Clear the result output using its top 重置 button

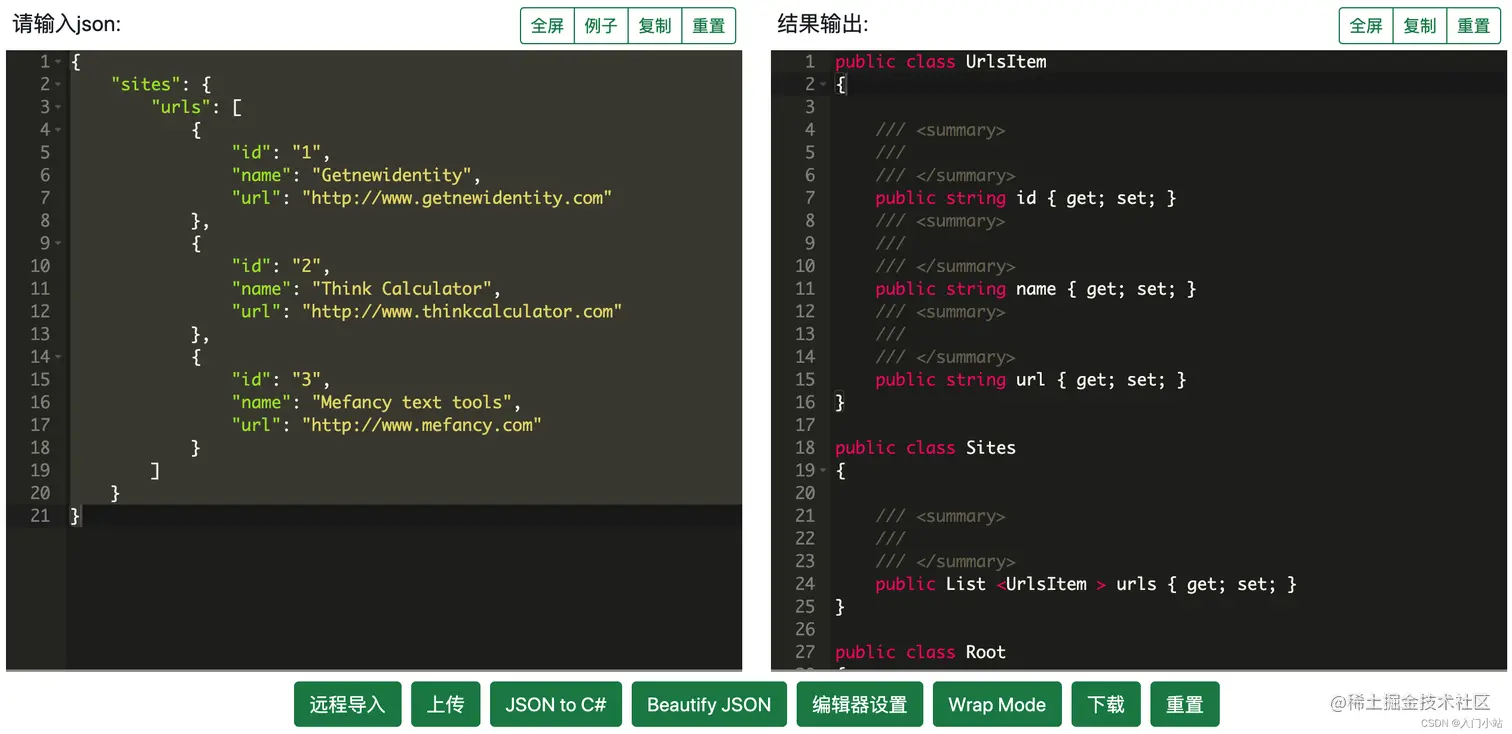click(1474, 26)
